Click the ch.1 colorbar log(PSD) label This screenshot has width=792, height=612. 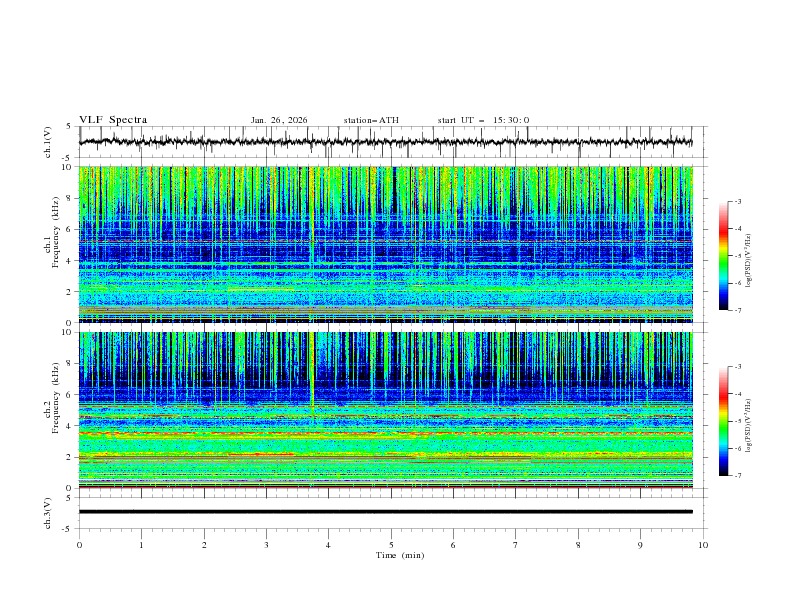click(748, 261)
